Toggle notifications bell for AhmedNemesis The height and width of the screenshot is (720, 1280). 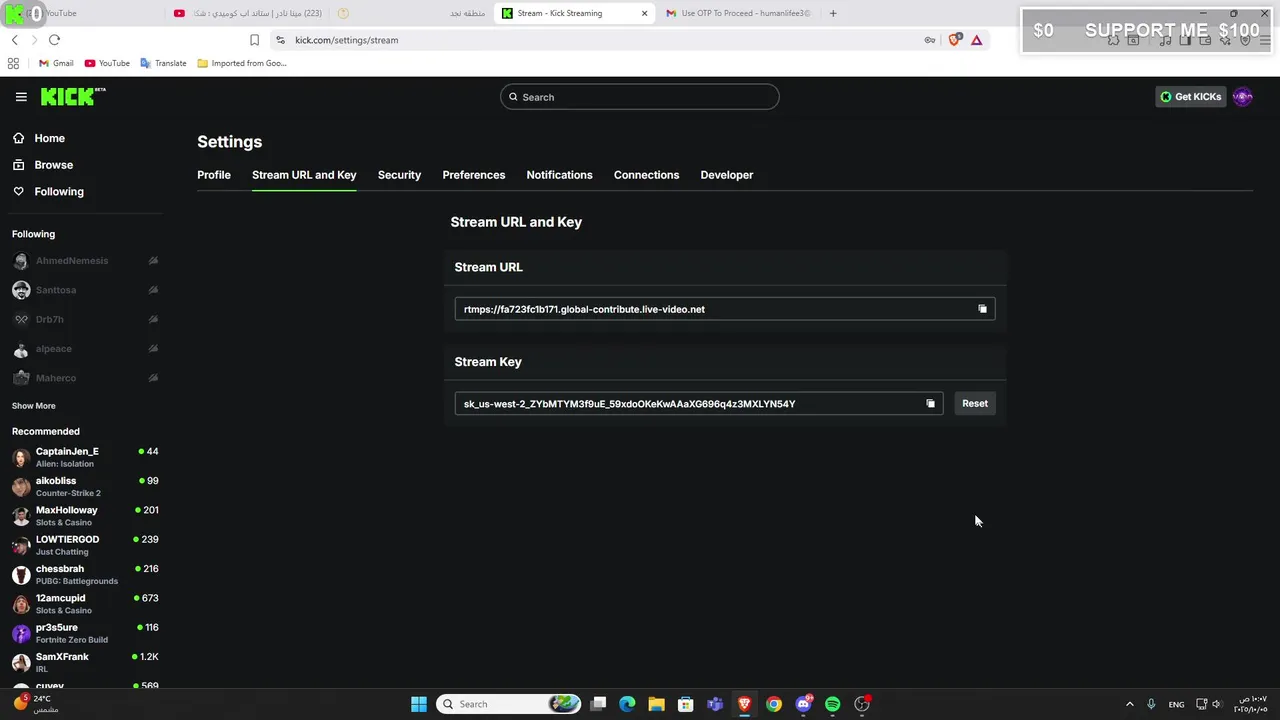[x=153, y=261]
